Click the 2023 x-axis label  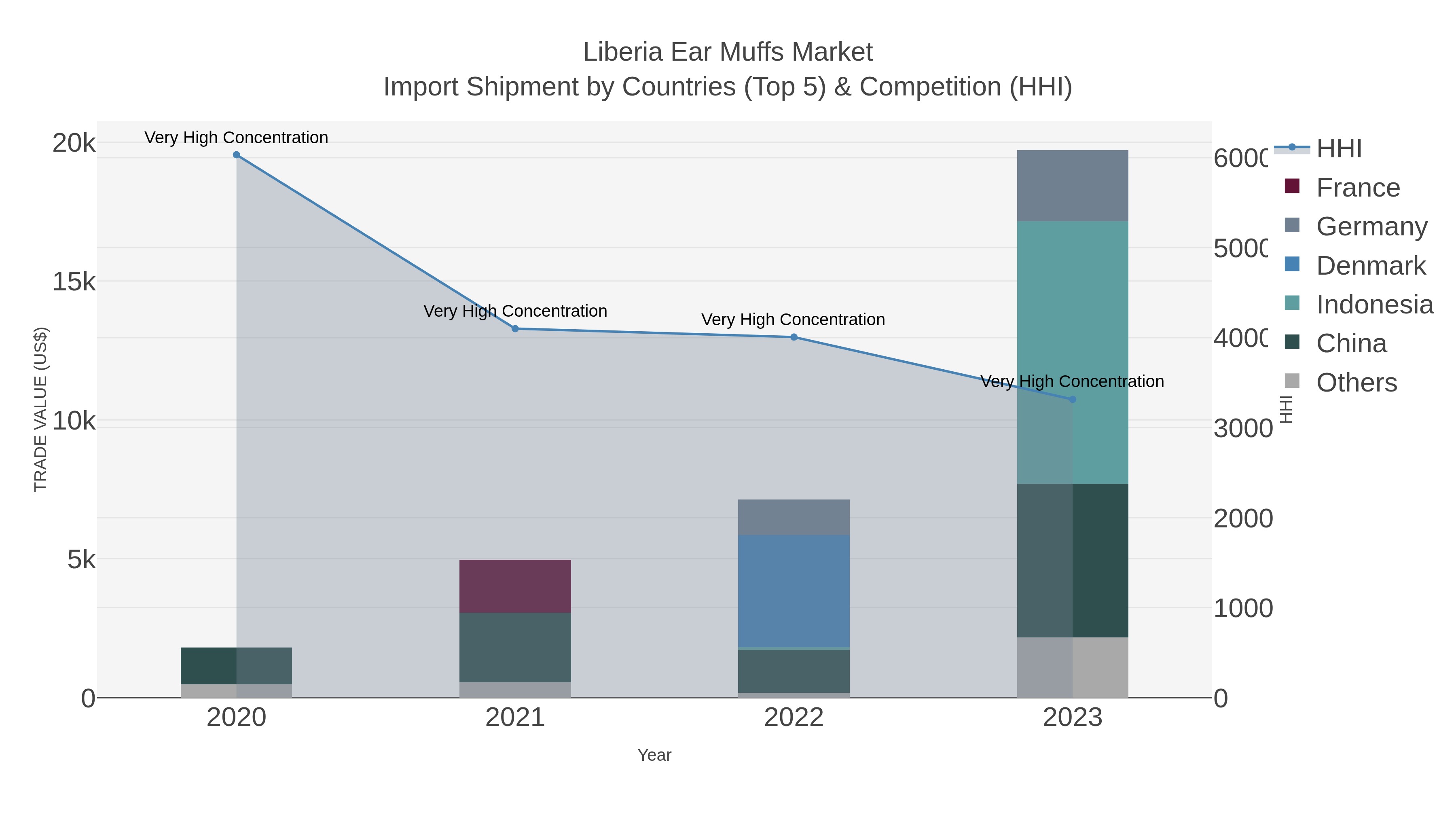(x=1072, y=718)
